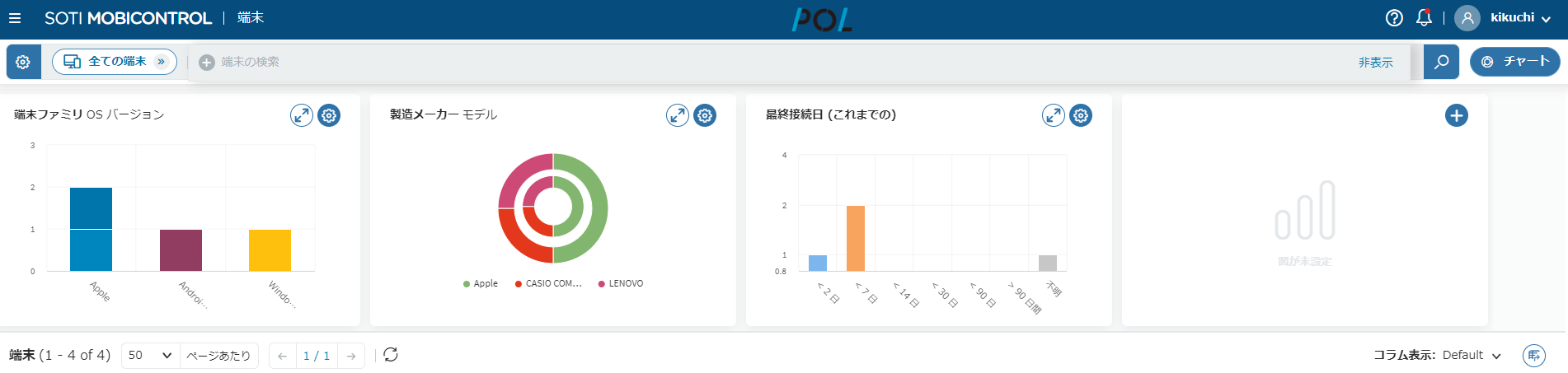Open the hamburger main menu
The width and height of the screenshot is (1568, 373).
[15, 18]
